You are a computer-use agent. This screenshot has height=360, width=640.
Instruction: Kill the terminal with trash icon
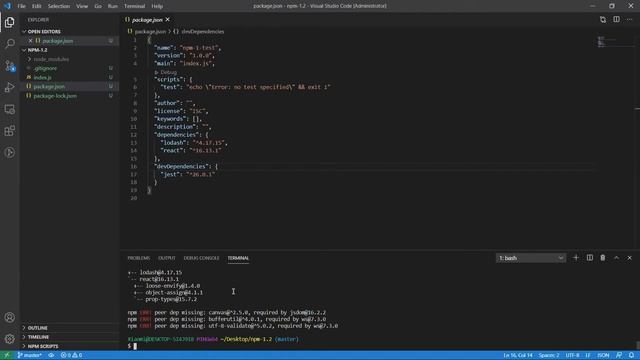click(603, 258)
